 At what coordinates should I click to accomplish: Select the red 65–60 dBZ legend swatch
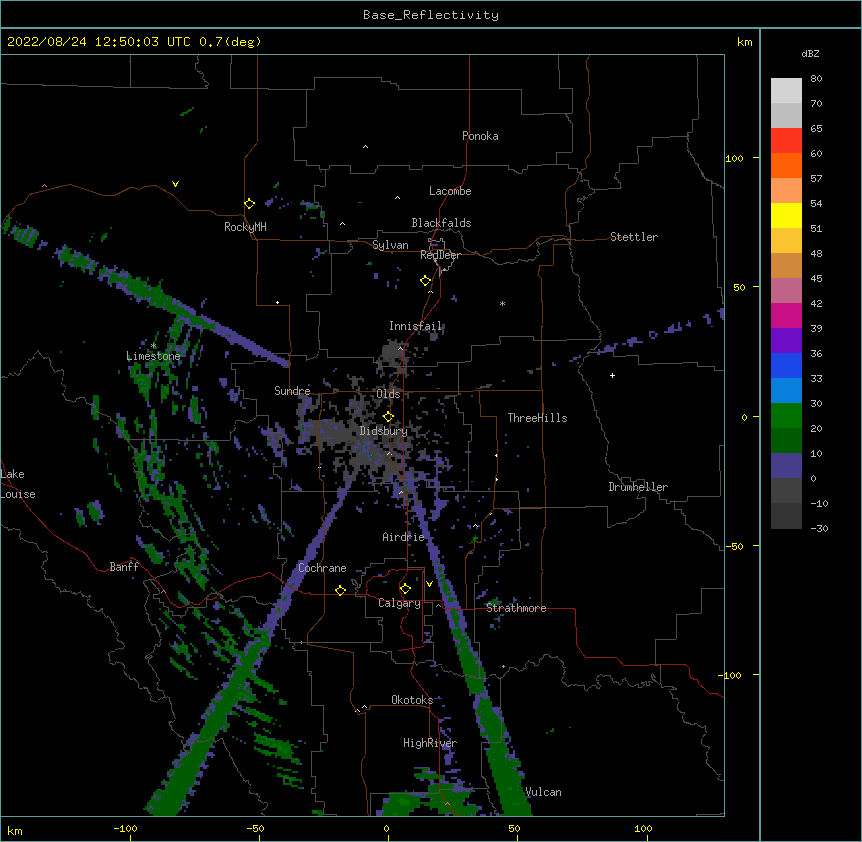[x=786, y=141]
